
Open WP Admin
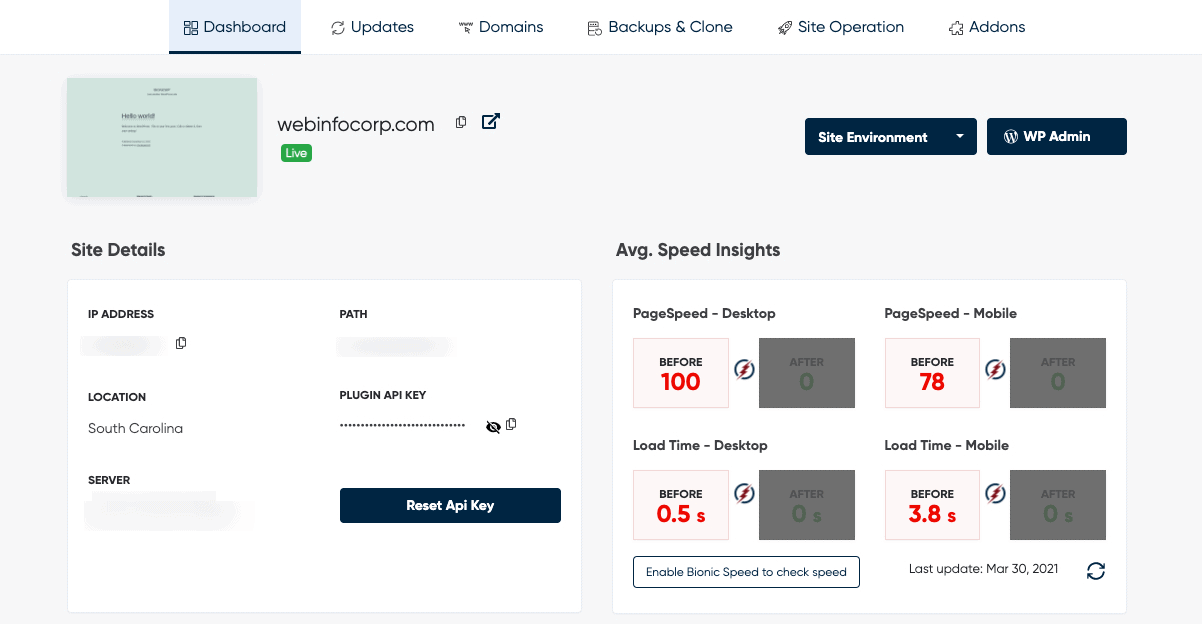point(1057,137)
